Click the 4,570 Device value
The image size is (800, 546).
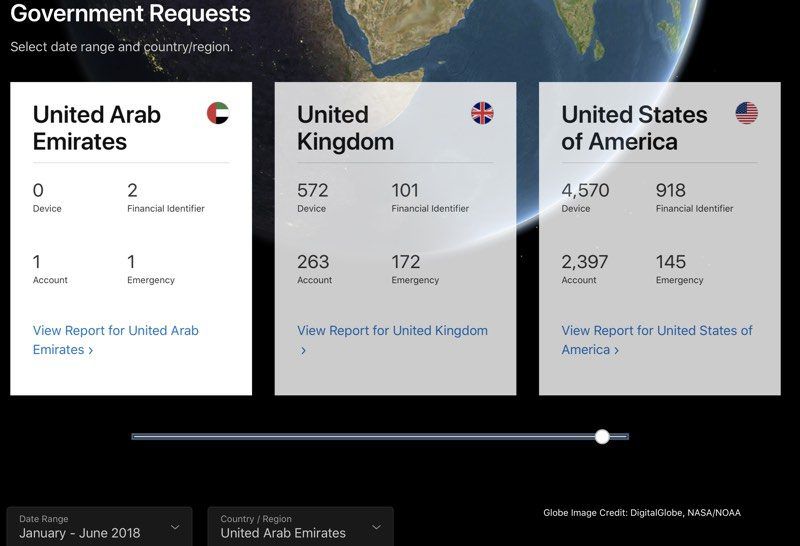[x=585, y=190]
